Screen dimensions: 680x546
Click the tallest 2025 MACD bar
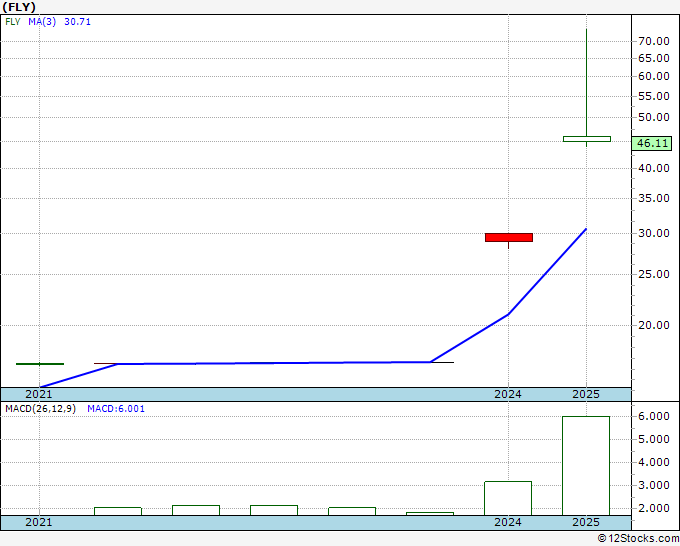pos(586,466)
